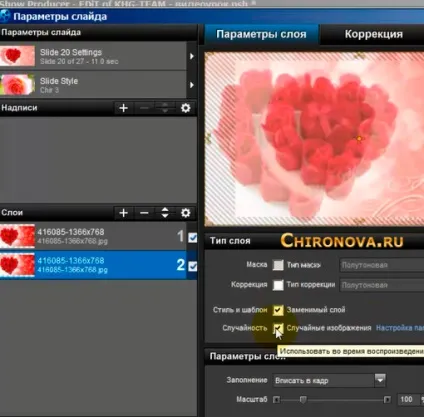Click 'Slide Style' text
Viewport: 424px width, 417px height.
tap(59, 81)
